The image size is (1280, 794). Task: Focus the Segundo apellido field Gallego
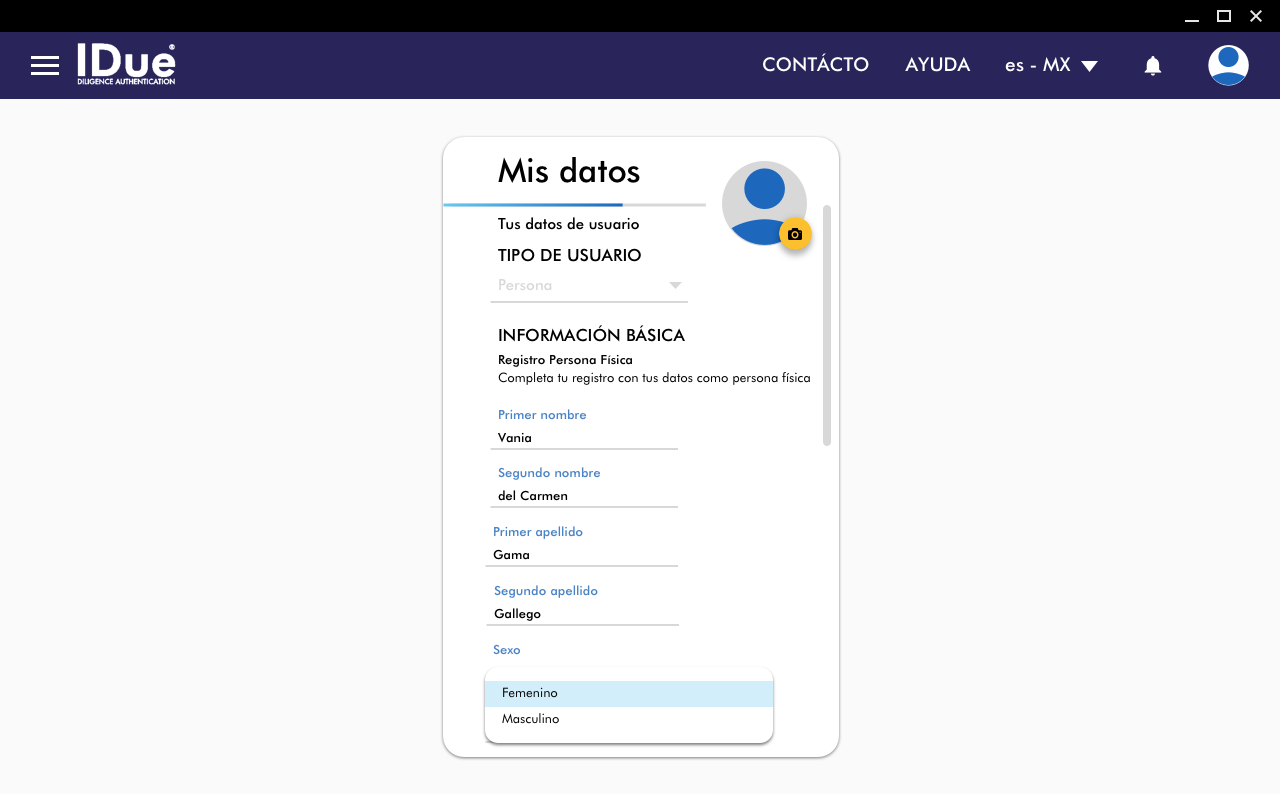point(582,614)
